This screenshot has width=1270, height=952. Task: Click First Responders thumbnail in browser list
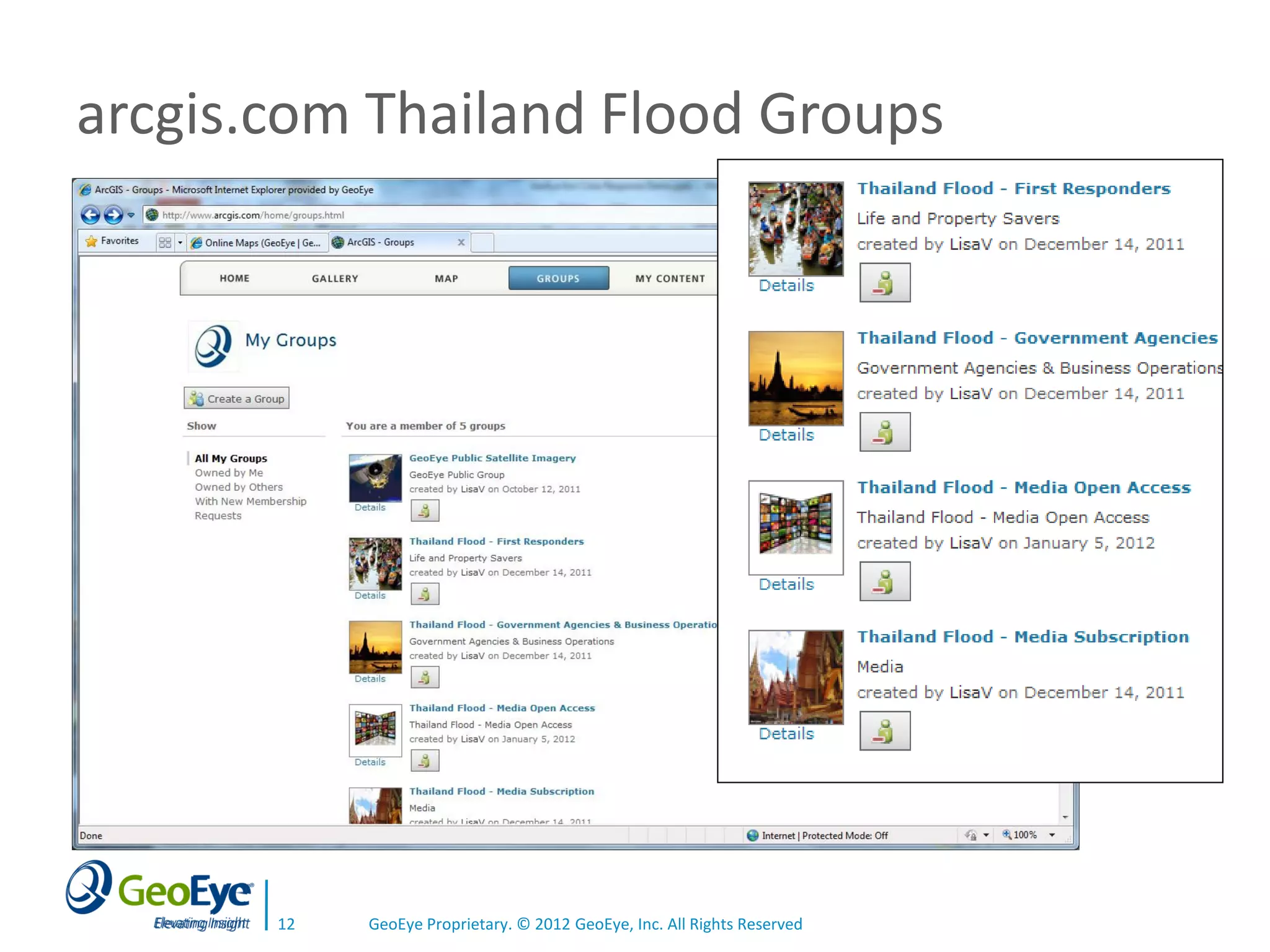point(375,563)
